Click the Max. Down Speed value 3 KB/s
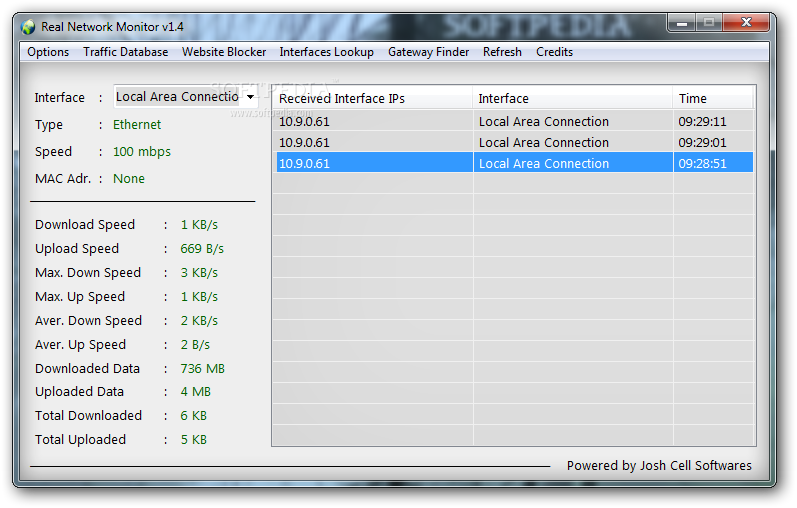Image resolution: width=797 pixels, height=508 pixels. tap(199, 273)
